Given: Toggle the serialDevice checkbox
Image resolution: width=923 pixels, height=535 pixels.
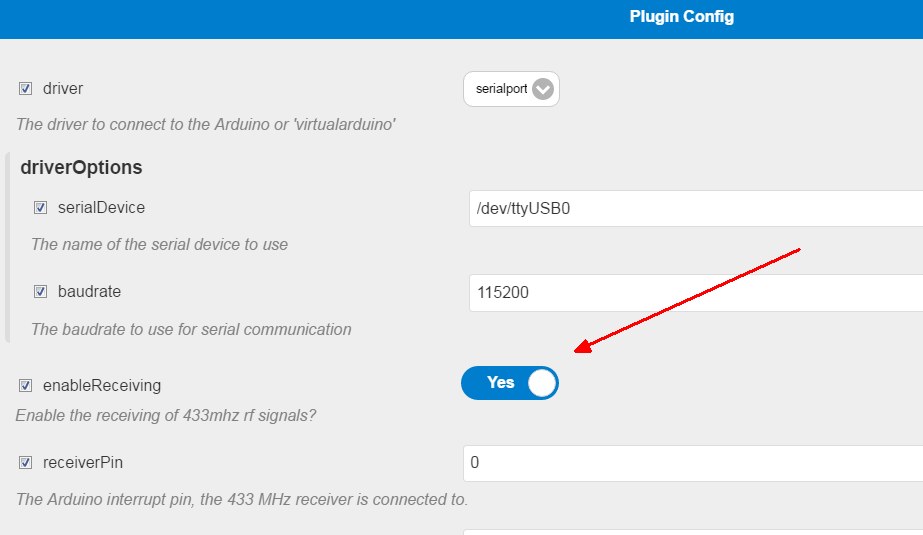Looking at the screenshot, I should [40, 207].
